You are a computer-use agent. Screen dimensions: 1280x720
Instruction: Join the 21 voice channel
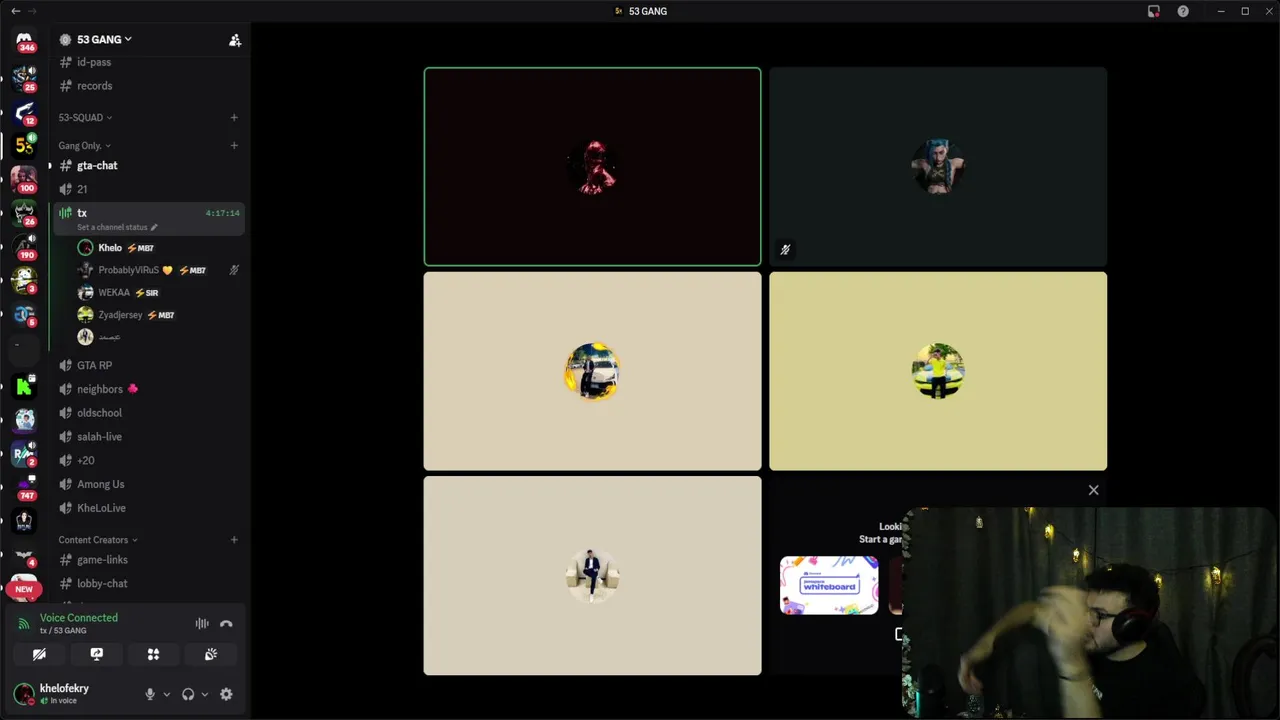pos(148,189)
